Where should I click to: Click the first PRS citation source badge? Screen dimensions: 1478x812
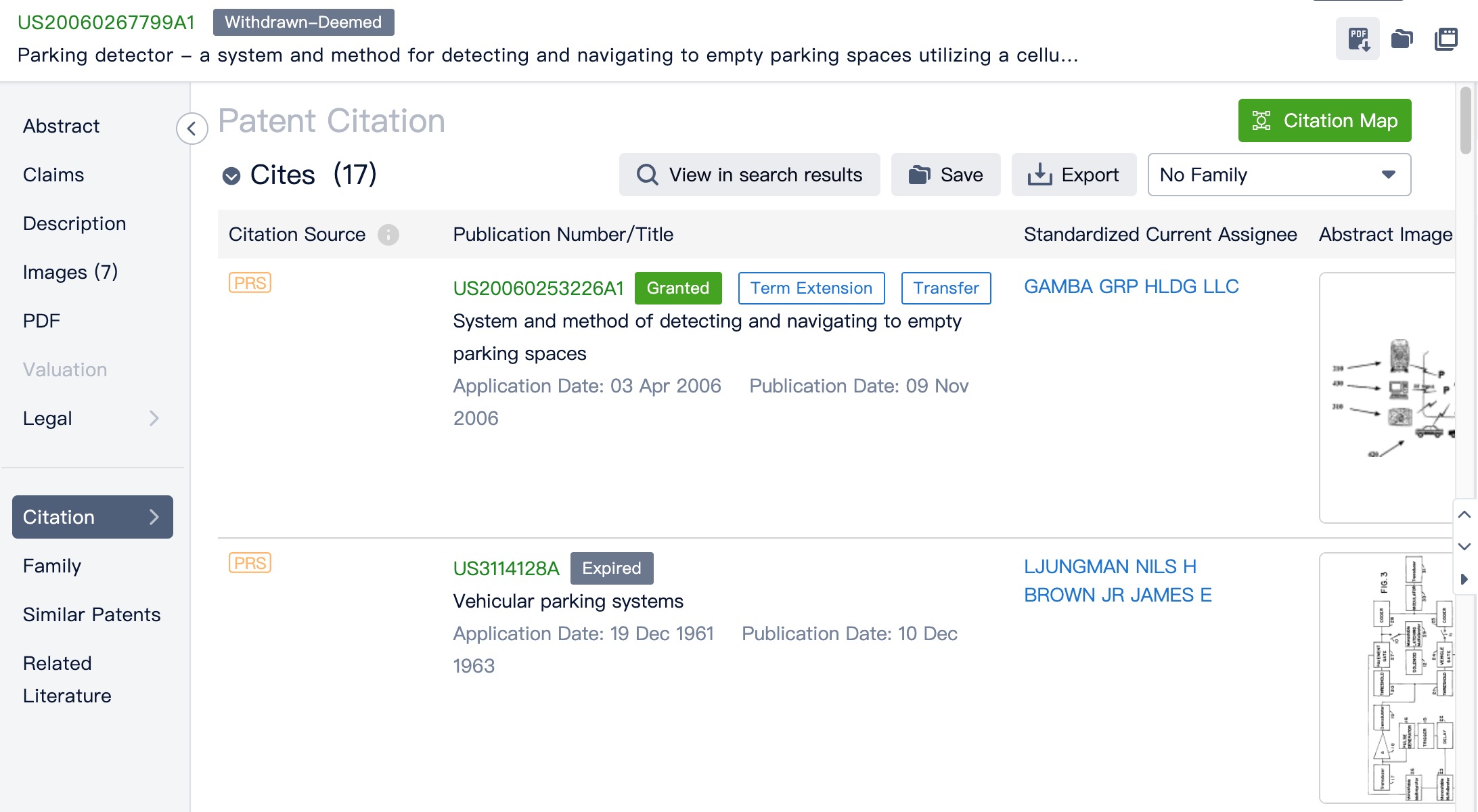click(x=250, y=283)
